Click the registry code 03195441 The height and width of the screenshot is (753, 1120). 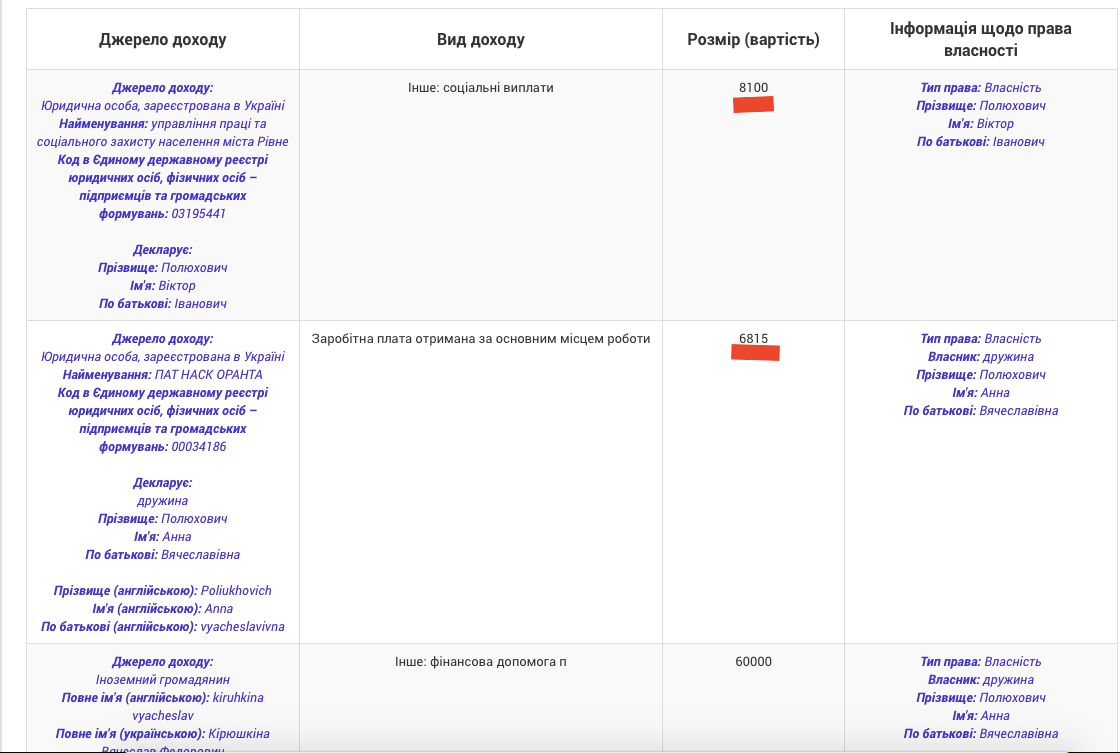[199, 214]
